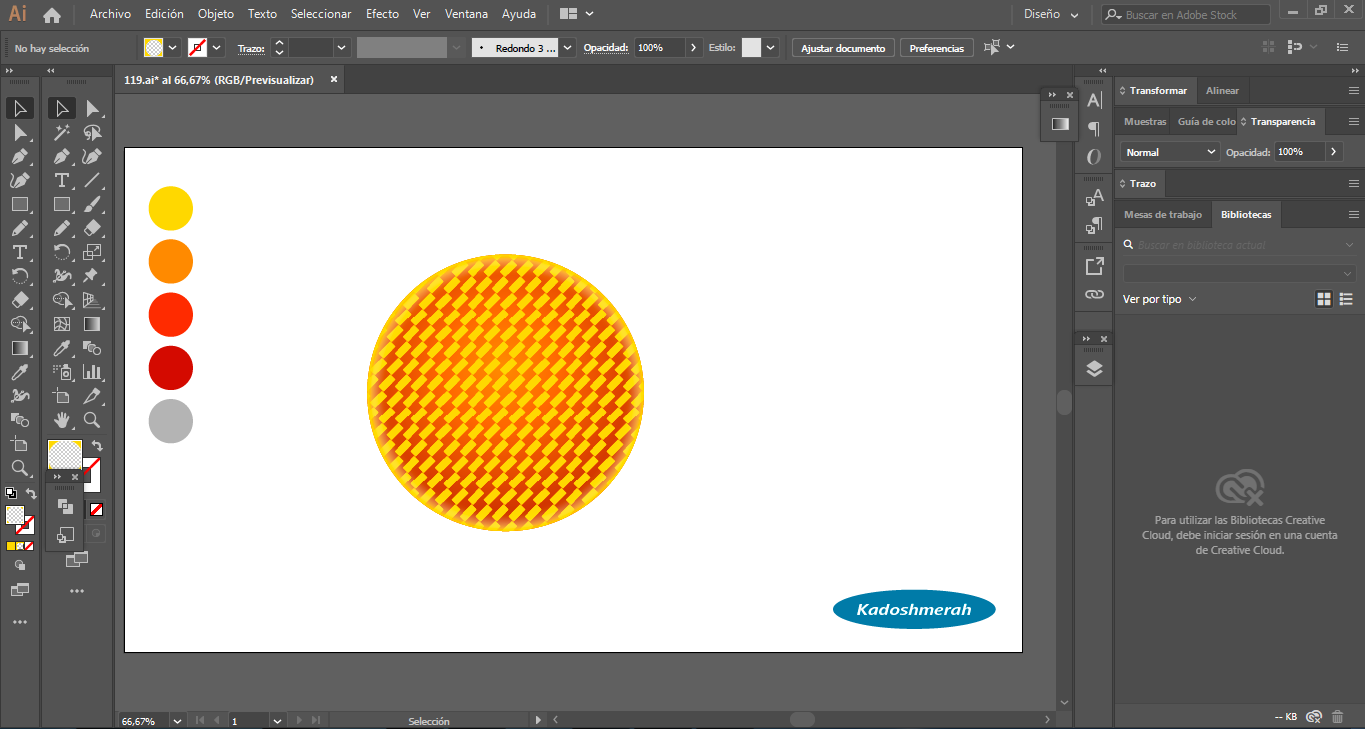The width and height of the screenshot is (1365, 729).
Task: Open the Diseño workspace switcher
Action: (x=1051, y=15)
